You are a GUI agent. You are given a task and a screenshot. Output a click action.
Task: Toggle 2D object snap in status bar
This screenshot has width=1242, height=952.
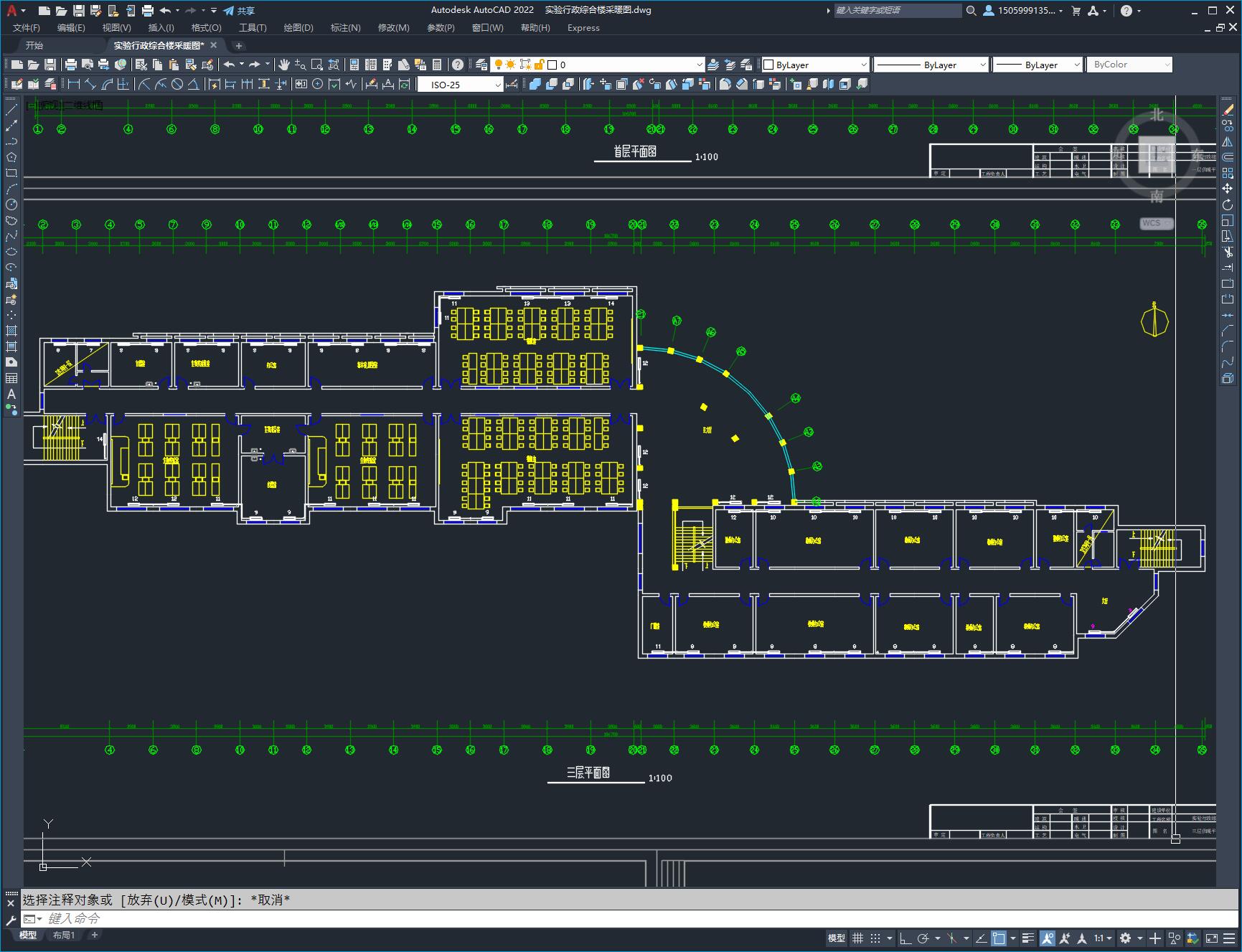(x=998, y=938)
